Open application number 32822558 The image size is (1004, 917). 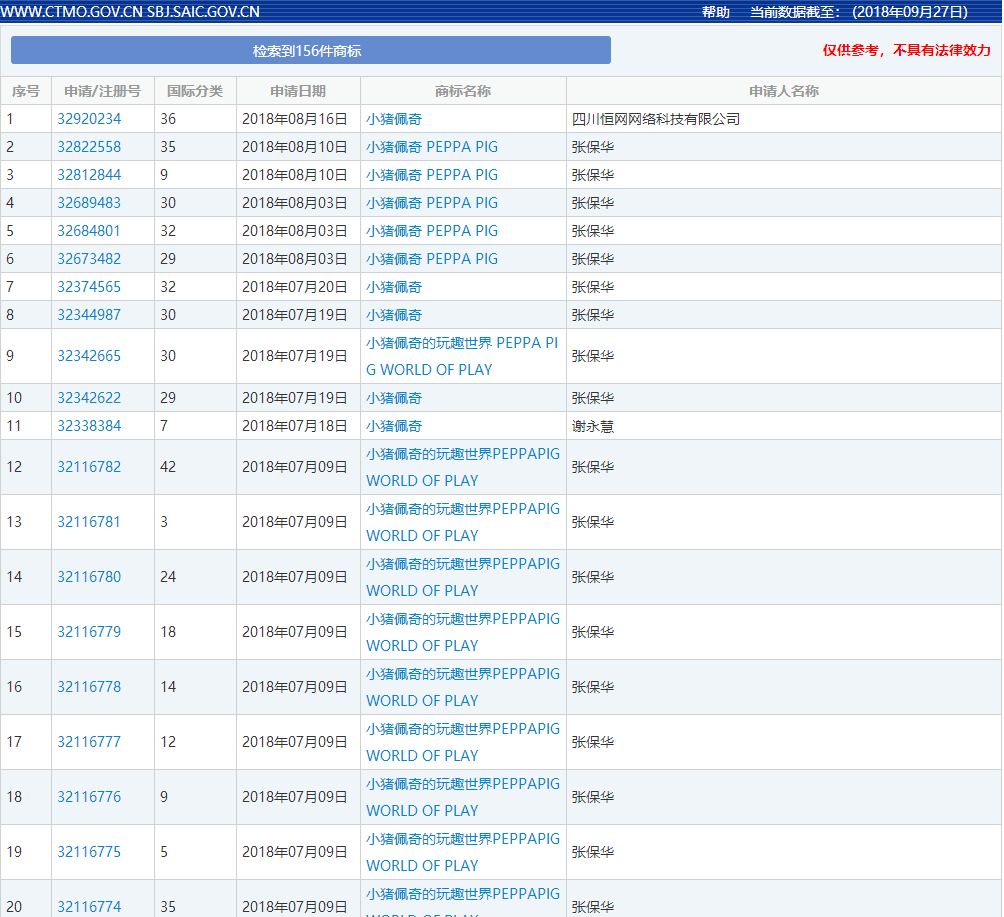(x=89, y=147)
